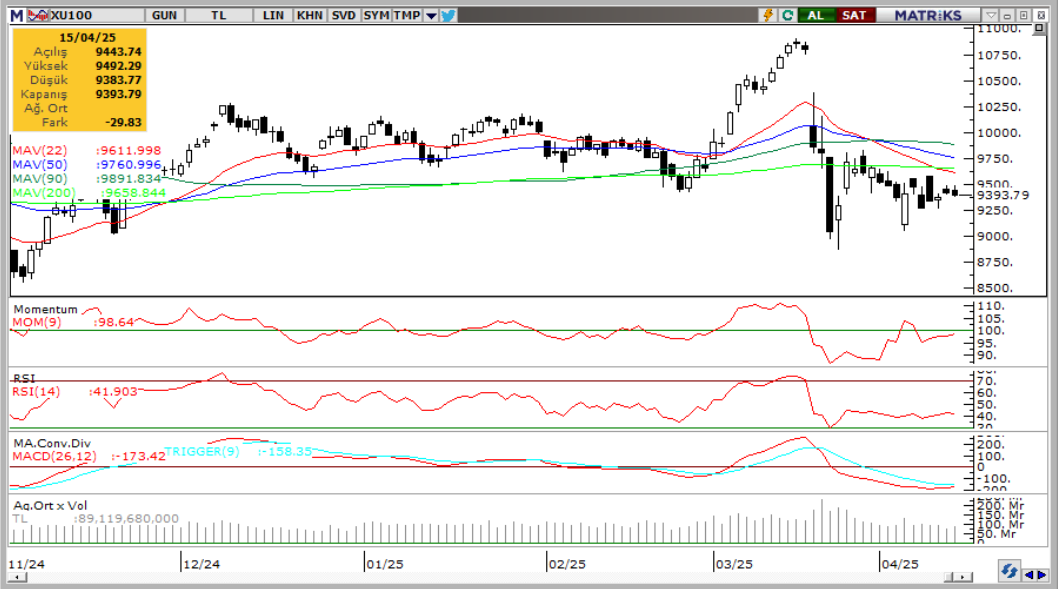The height and width of the screenshot is (589, 1058).
Task: Select the SYM toolbar item
Action: (x=376, y=15)
